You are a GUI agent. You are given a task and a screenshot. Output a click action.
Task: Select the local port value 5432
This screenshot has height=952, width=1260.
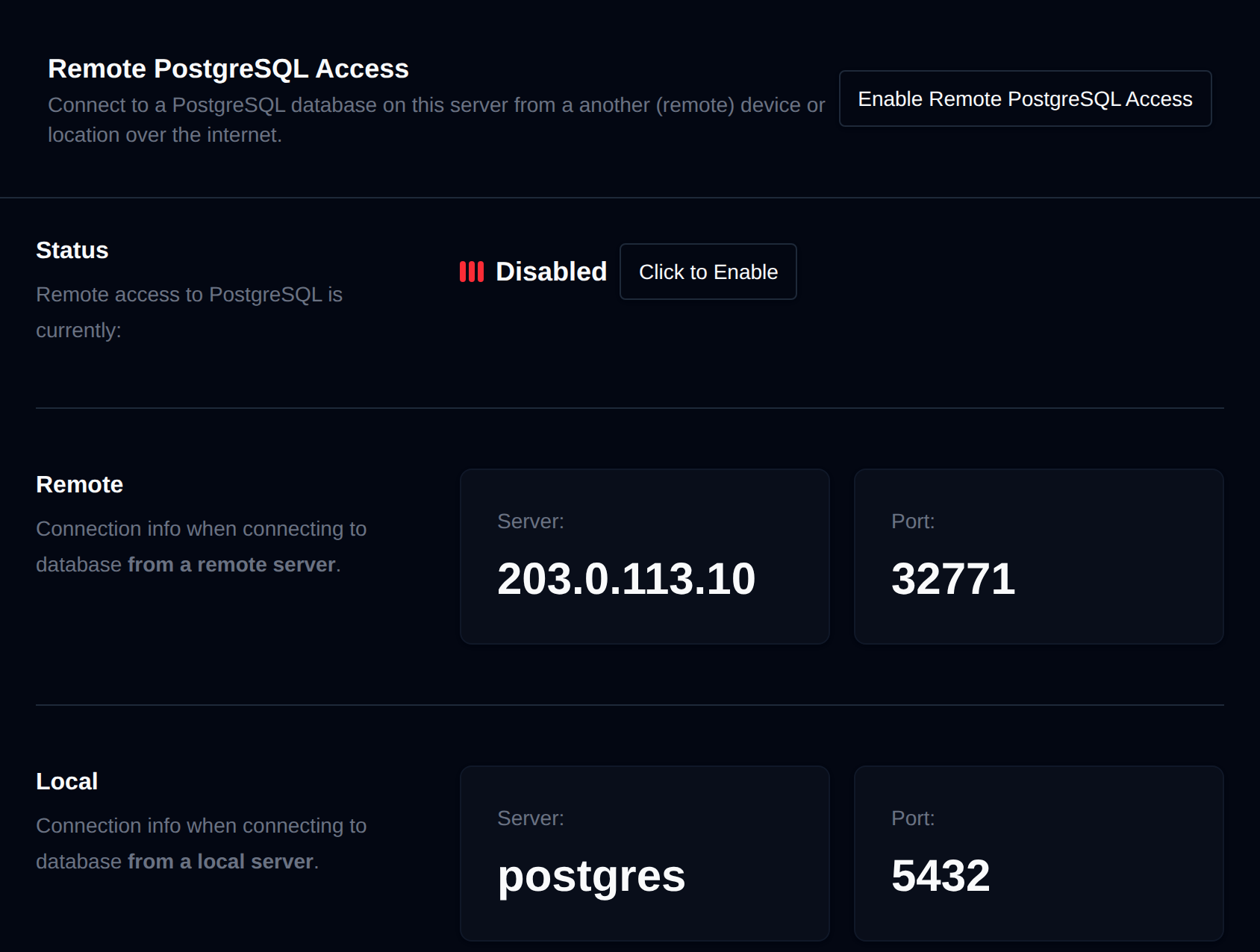point(941,875)
